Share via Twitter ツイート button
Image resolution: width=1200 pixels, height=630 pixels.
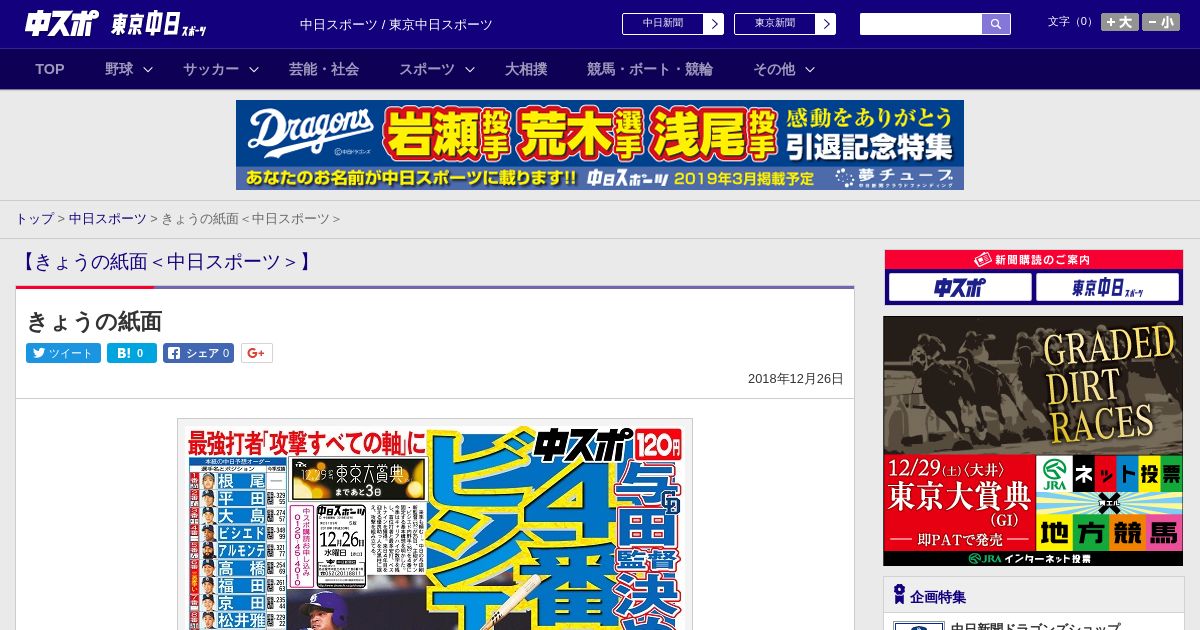[63, 353]
